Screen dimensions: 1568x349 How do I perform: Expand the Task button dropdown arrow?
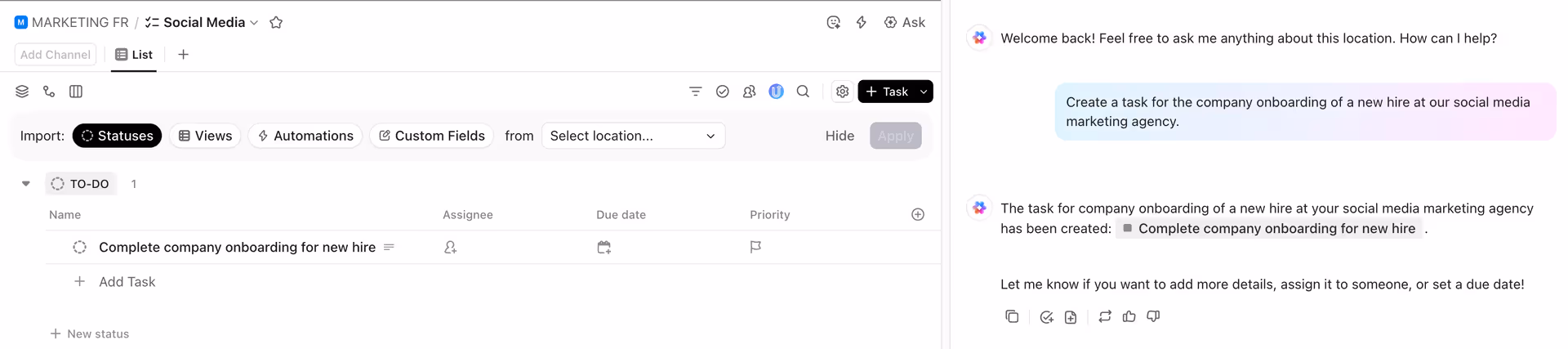click(924, 92)
